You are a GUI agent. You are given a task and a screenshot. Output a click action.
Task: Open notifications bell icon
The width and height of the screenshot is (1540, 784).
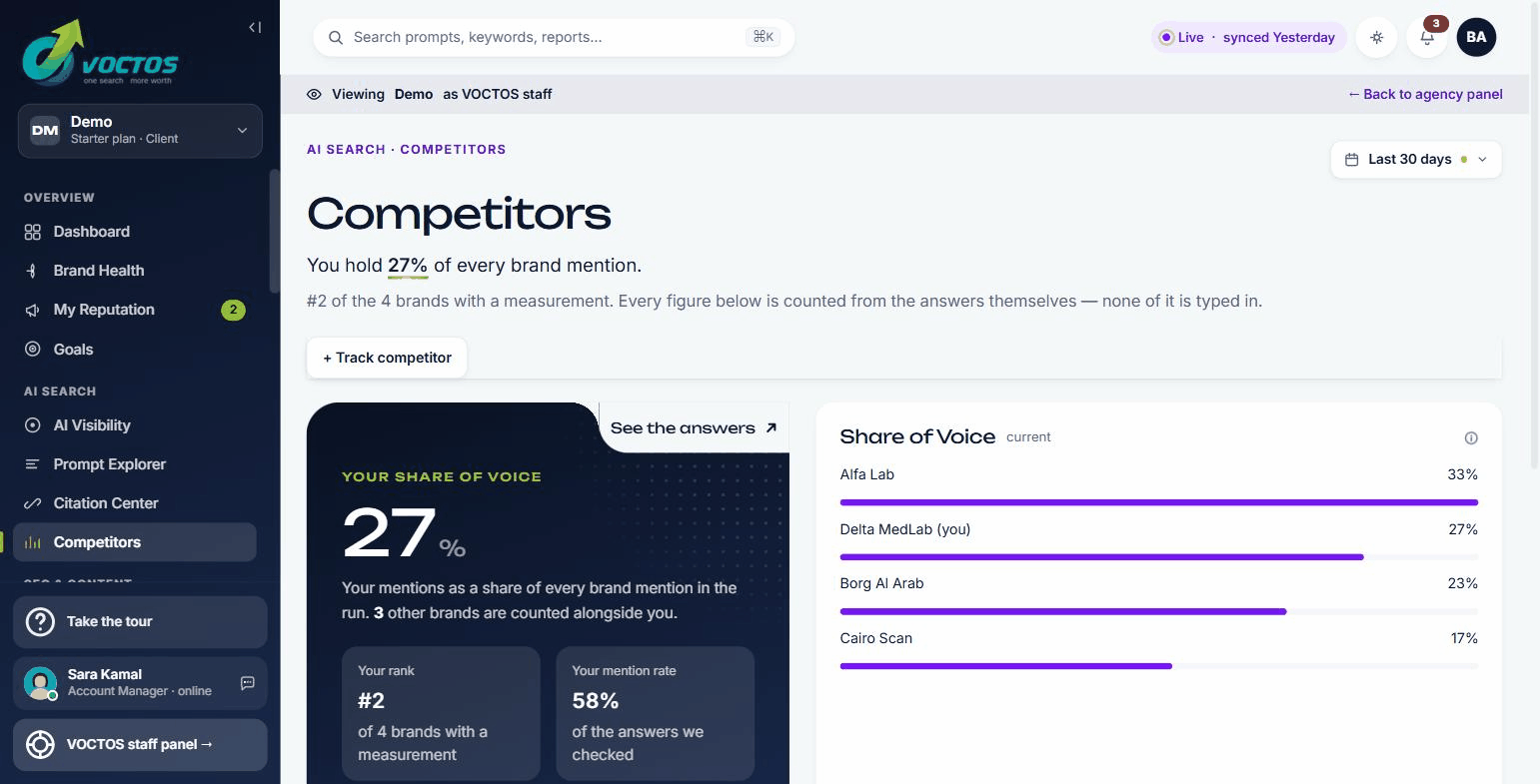(x=1427, y=38)
